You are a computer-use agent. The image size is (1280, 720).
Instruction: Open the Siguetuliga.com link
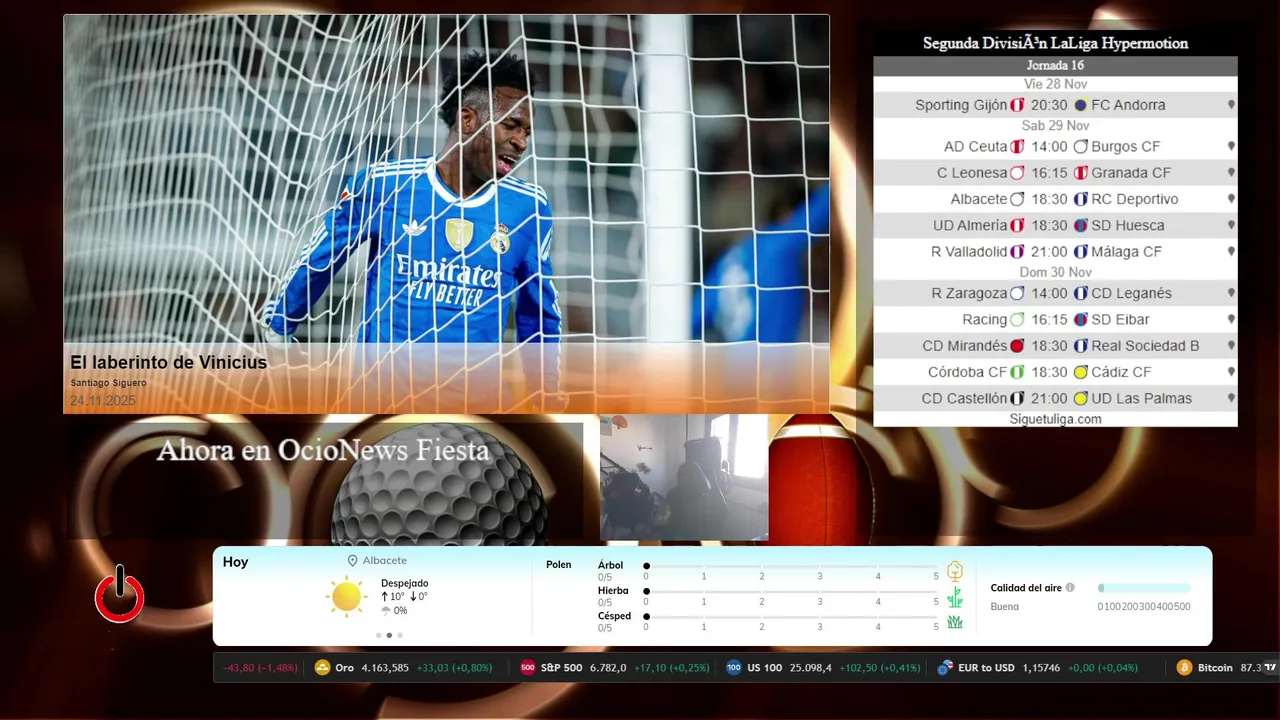(x=1055, y=419)
